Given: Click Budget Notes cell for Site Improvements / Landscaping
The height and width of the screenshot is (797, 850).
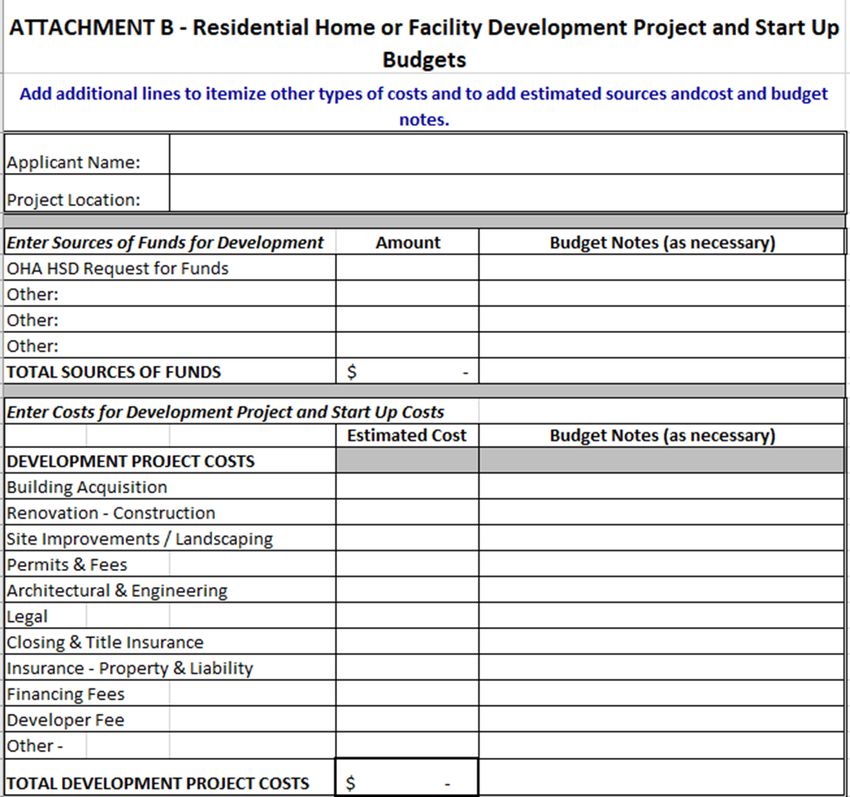Looking at the screenshot, I should click(x=662, y=538).
